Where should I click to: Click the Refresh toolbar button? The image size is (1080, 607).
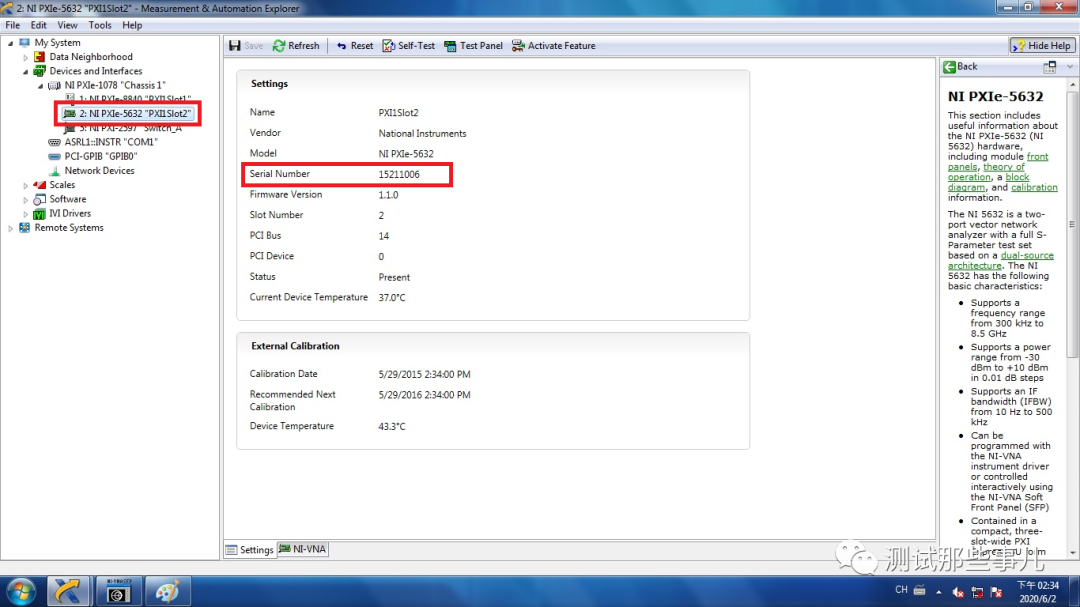296,45
